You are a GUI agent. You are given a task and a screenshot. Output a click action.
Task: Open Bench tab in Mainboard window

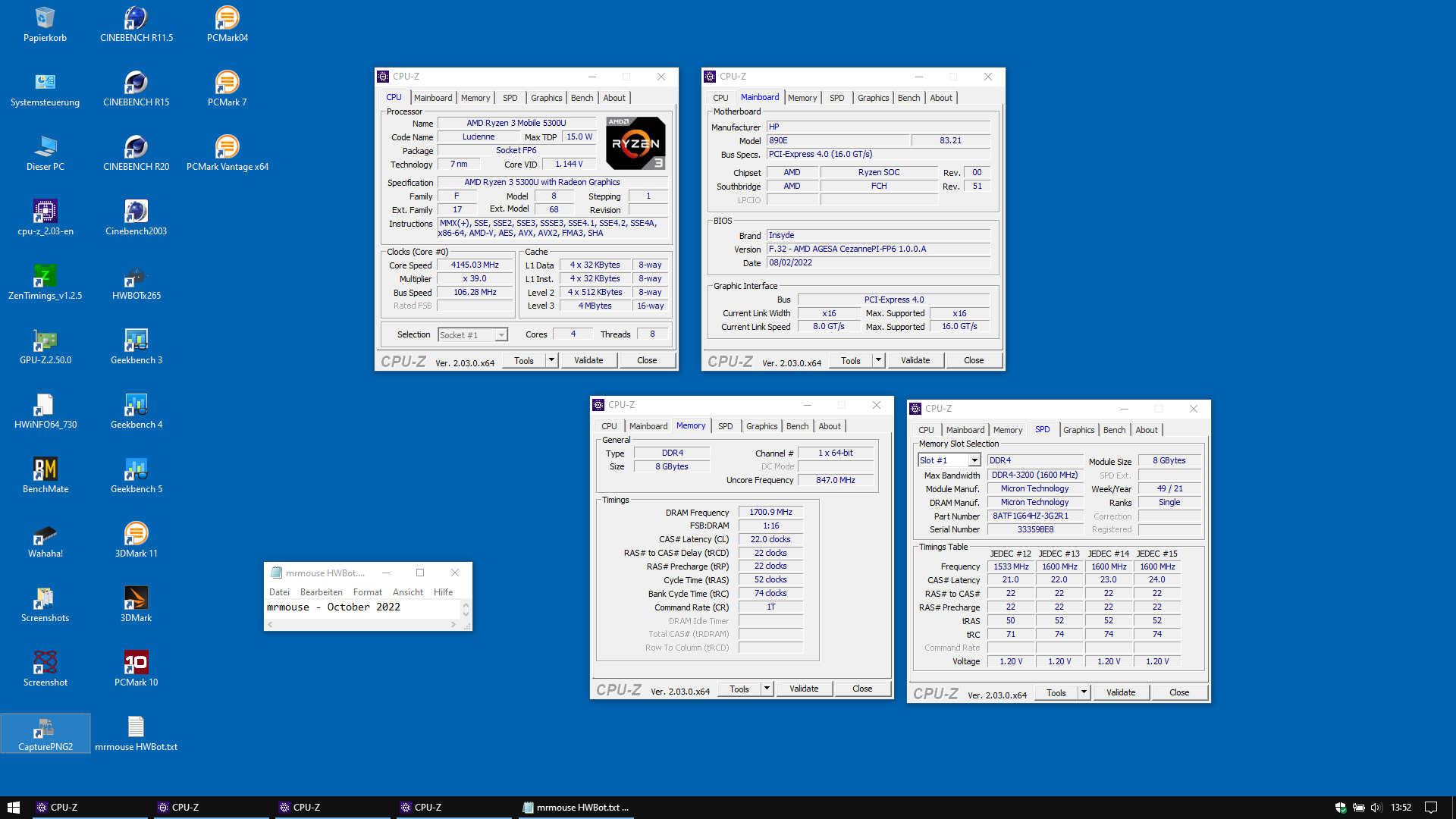tap(908, 98)
